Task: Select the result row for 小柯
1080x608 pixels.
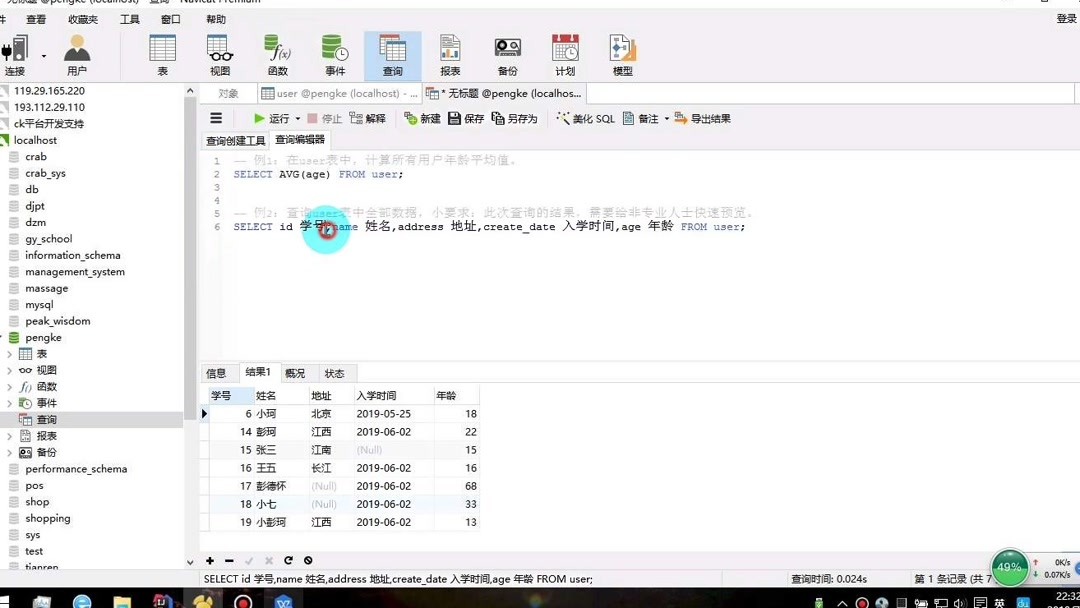Action: coord(265,413)
